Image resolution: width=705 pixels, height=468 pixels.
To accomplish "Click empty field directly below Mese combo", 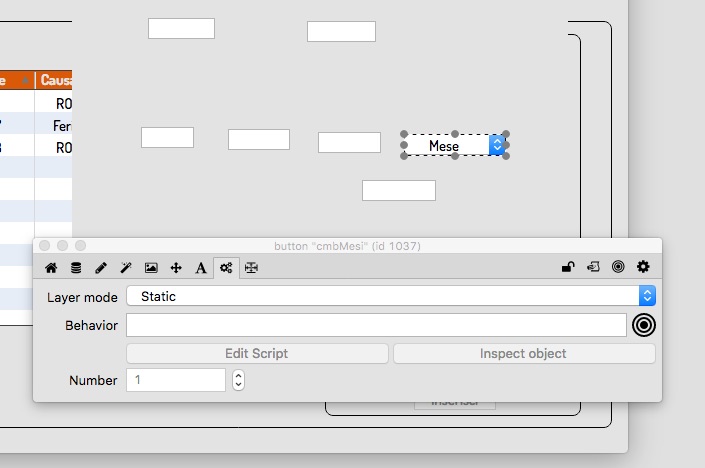I will 399,191.
